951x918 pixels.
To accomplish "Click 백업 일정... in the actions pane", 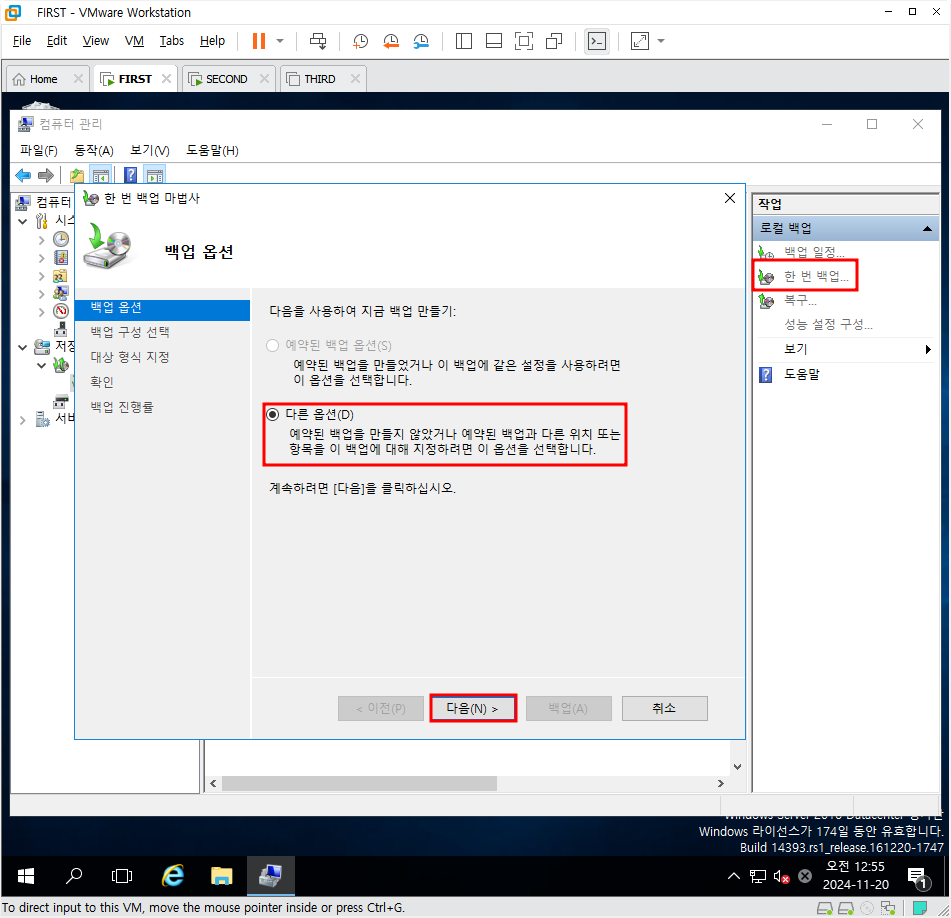I will coord(815,252).
